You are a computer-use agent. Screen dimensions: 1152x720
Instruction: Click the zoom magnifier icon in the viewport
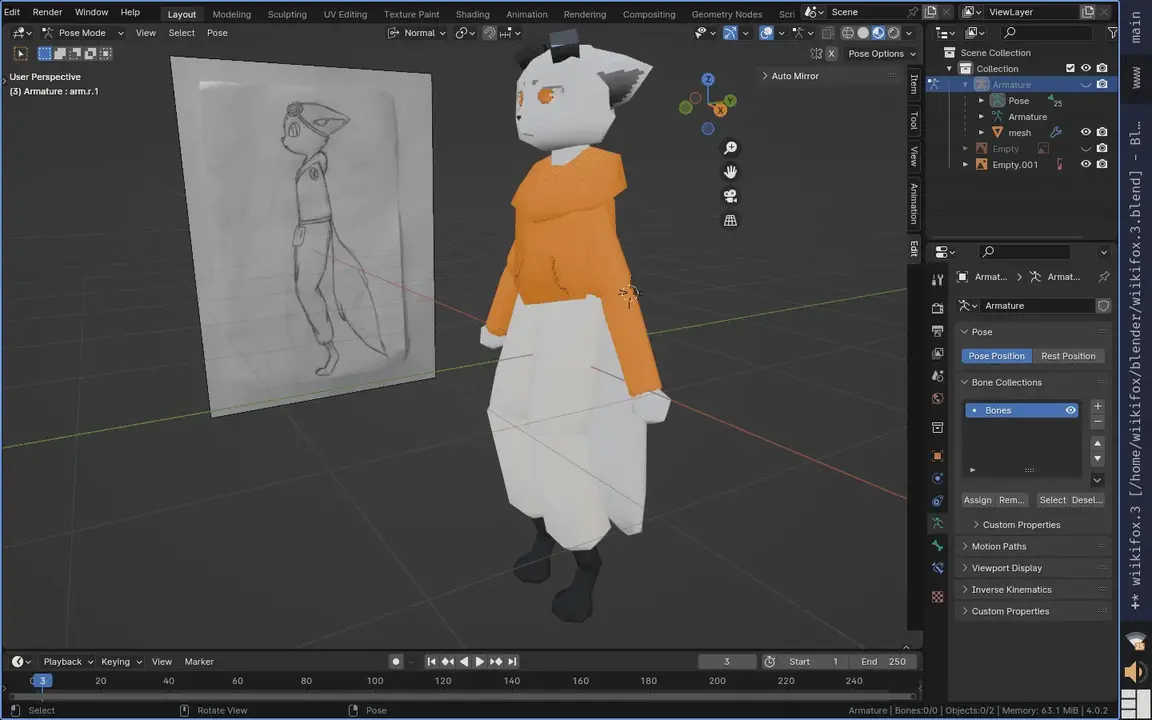[x=730, y=148]
